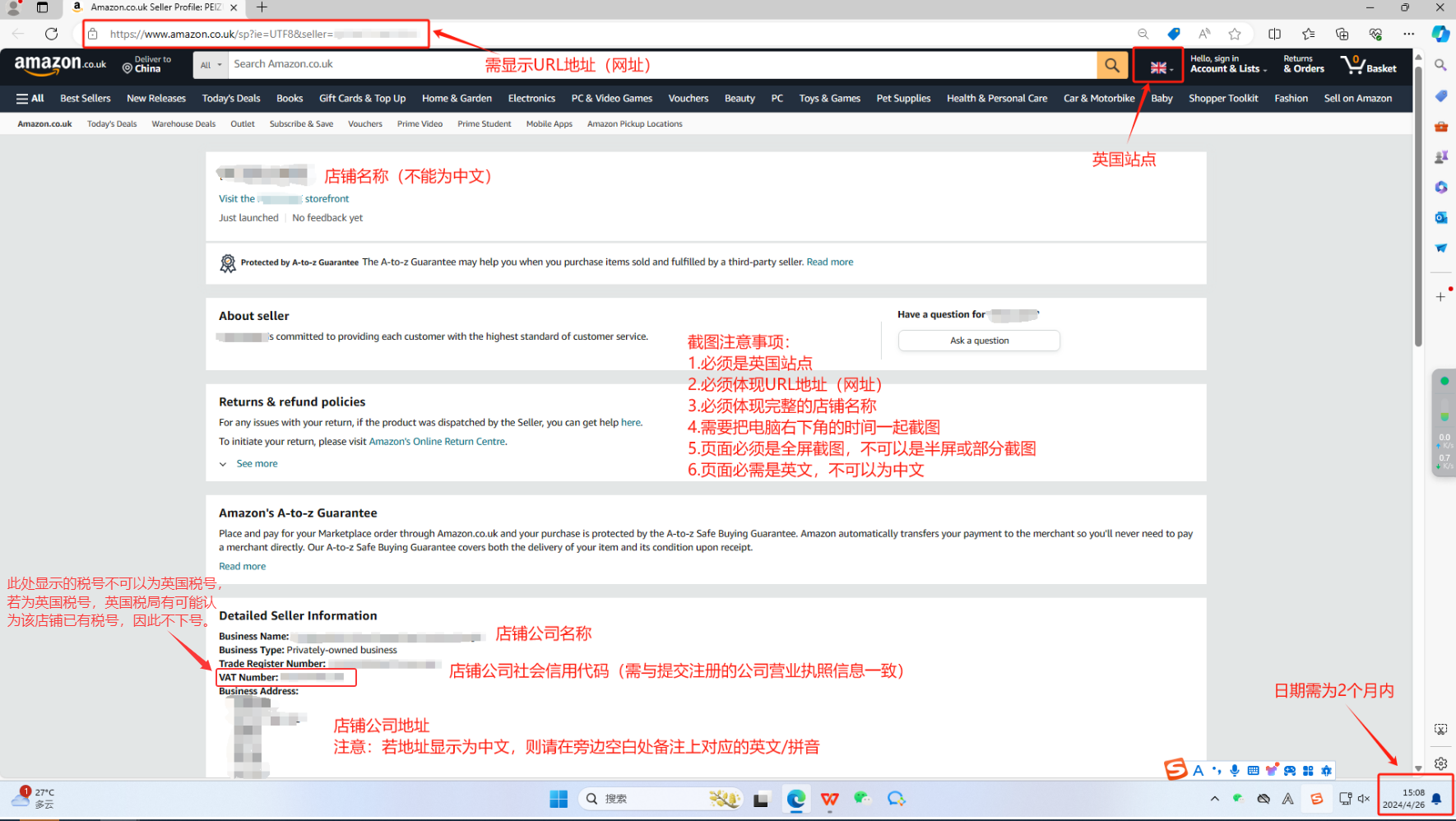Viewport: 1456px width, 821px height.
Task: Add page to favorites star icon
Action: pyautogui.click(x=1235, y=34)
